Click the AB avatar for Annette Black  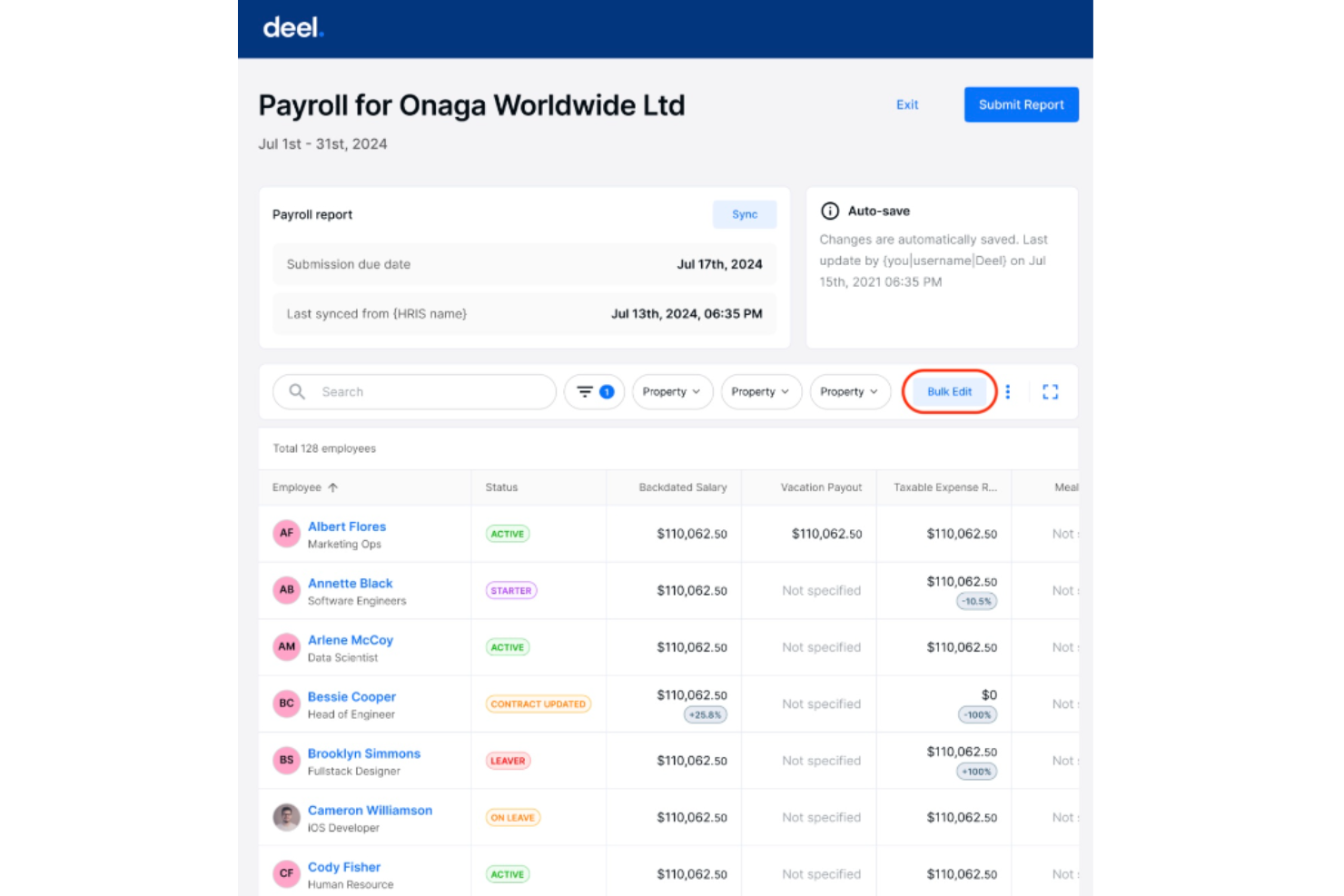click(287, 590)
